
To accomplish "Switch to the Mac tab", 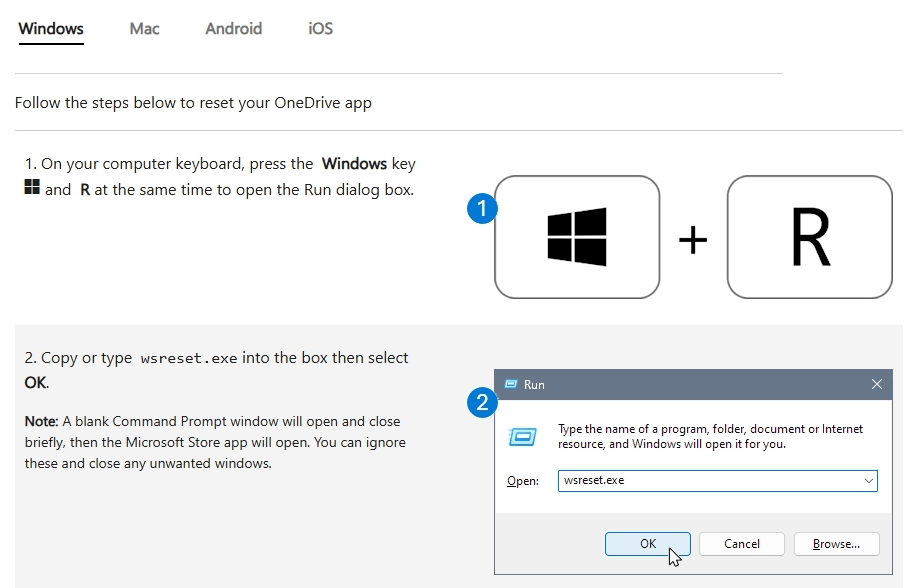I will 144,29.
